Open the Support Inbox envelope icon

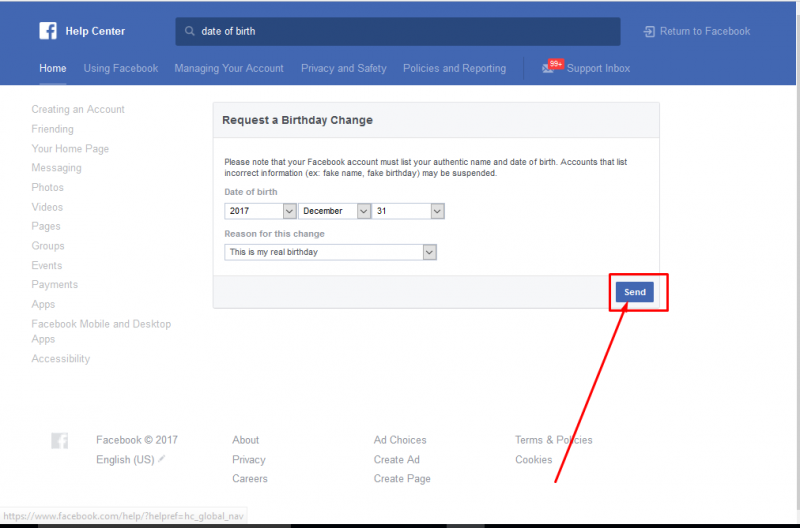(548, 69)
